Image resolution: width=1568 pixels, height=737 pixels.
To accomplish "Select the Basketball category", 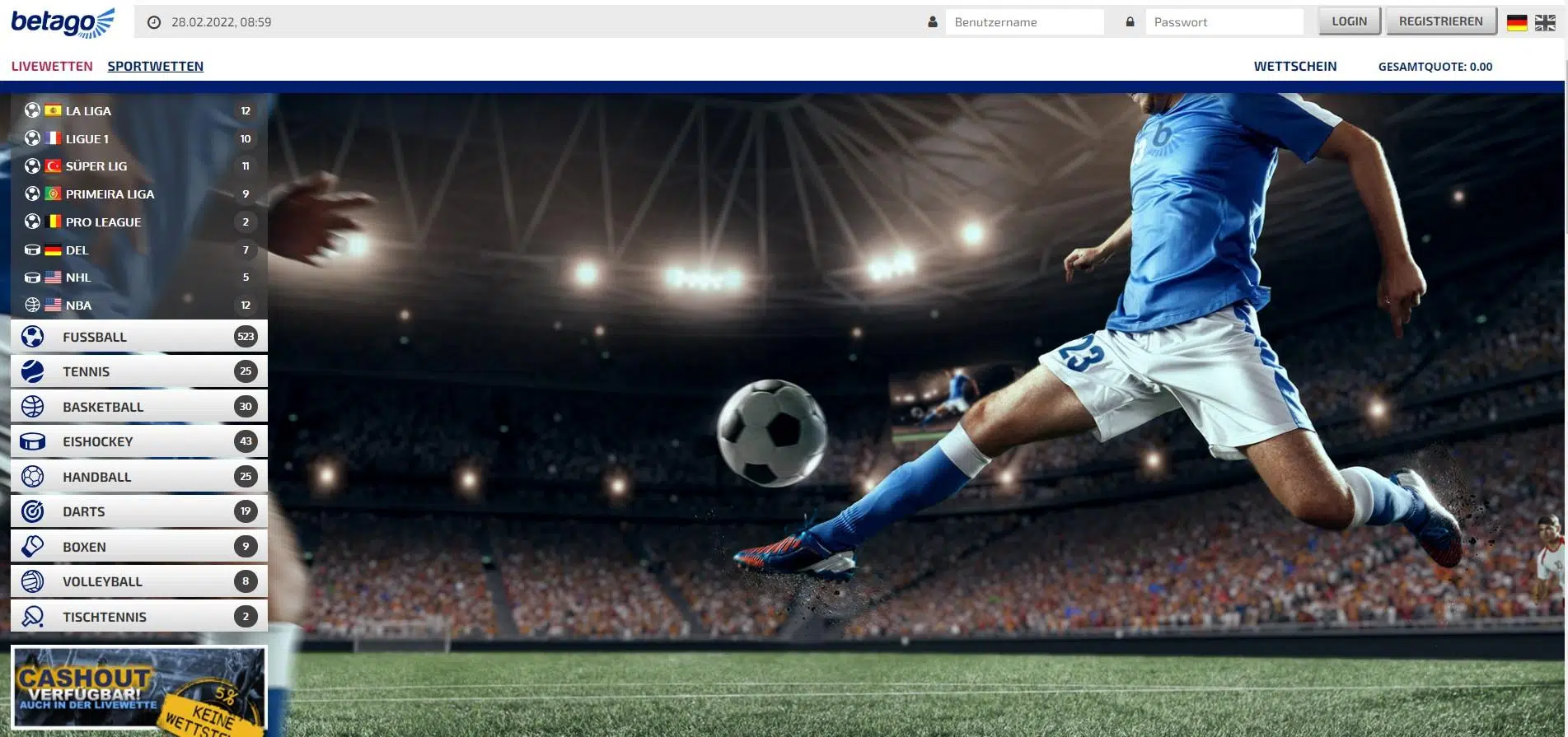I will point(139,407).
